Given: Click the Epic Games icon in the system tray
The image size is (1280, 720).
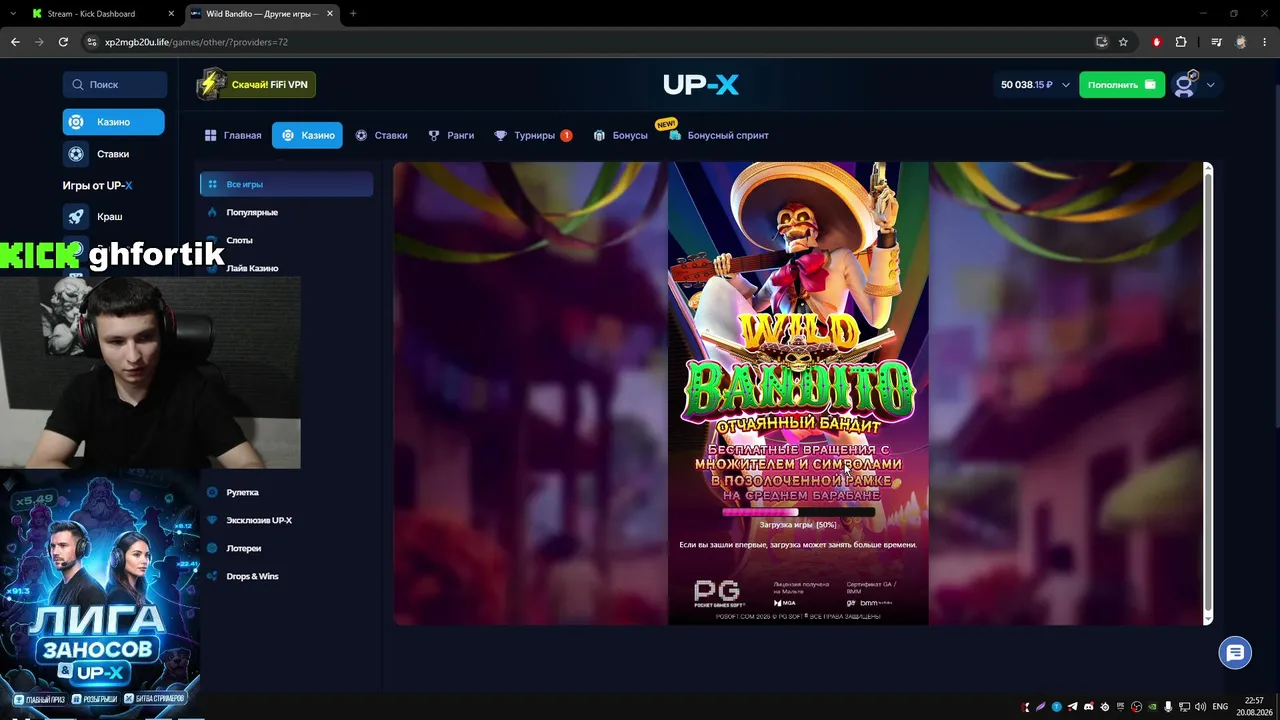Looking at the screenshot, I should click(x=1121, y=707).
